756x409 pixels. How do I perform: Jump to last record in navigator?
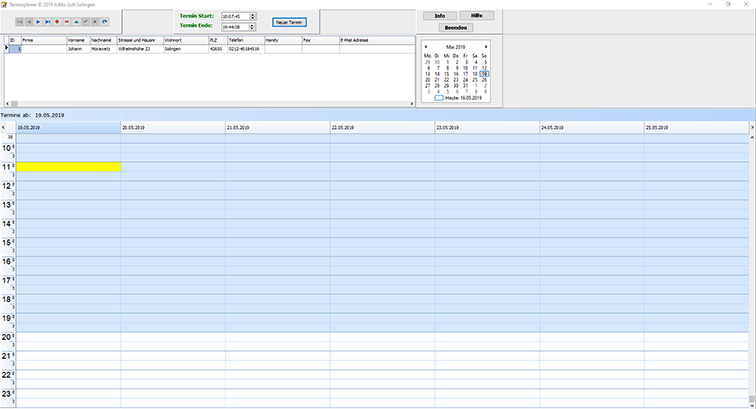pos(47,20)
